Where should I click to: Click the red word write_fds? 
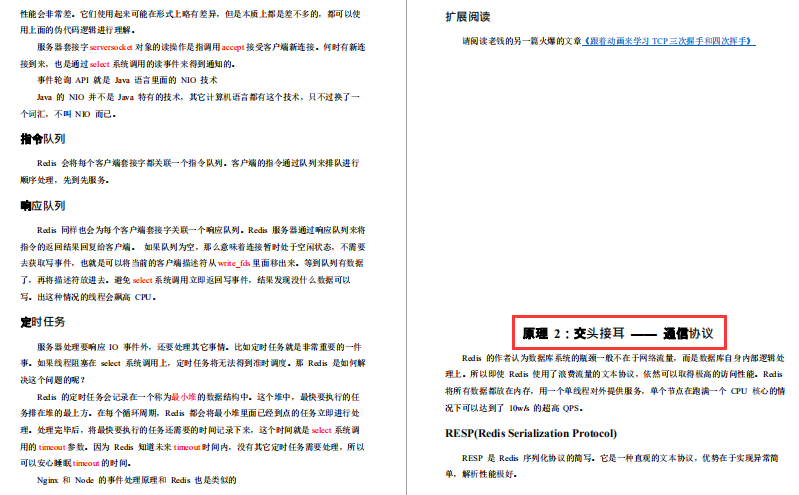pos(234,263)
